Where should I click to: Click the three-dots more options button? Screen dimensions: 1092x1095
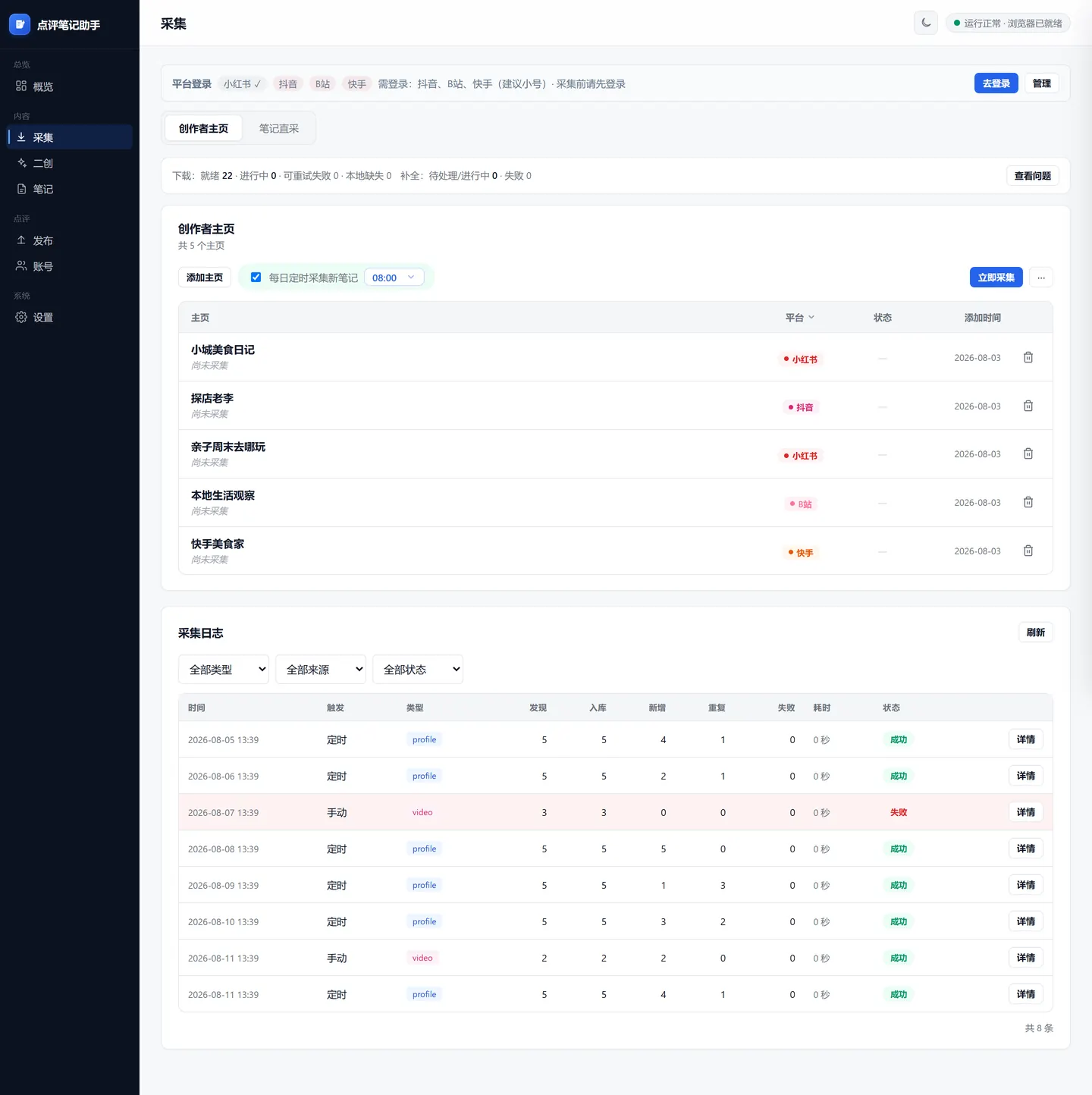[x=1041, y=278]
